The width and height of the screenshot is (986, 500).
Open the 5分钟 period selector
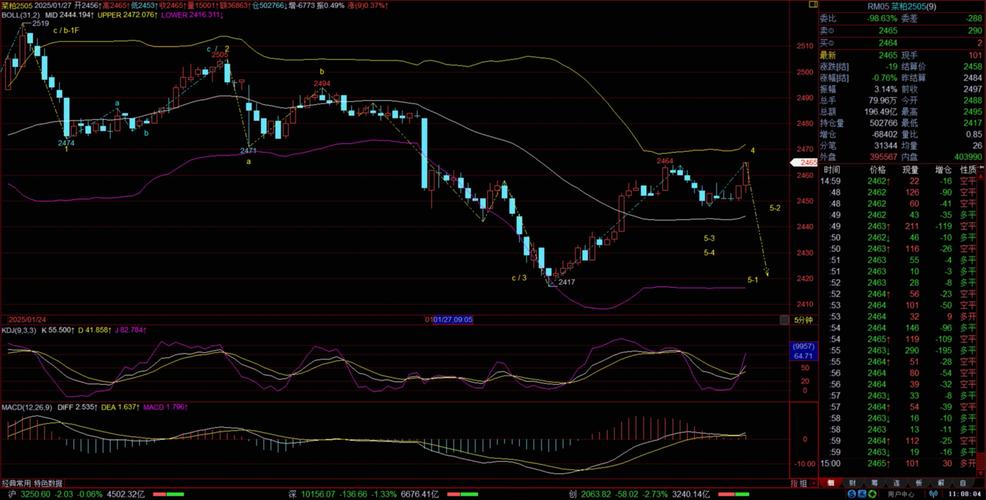click(x=802, y=319)
